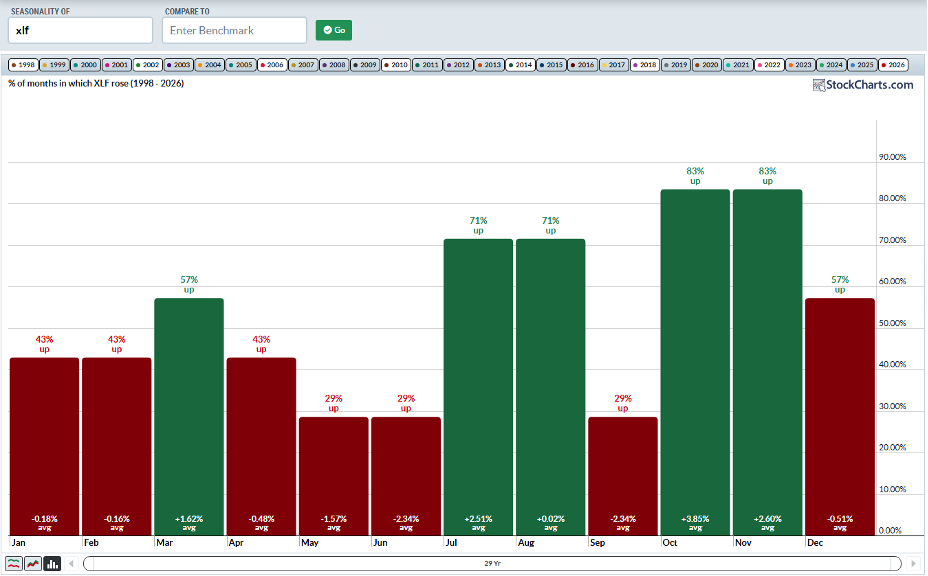Toggle the 2020 year chip
This screenshot has width=928, height=576.
pyautogui.click(x=707, y=65)
